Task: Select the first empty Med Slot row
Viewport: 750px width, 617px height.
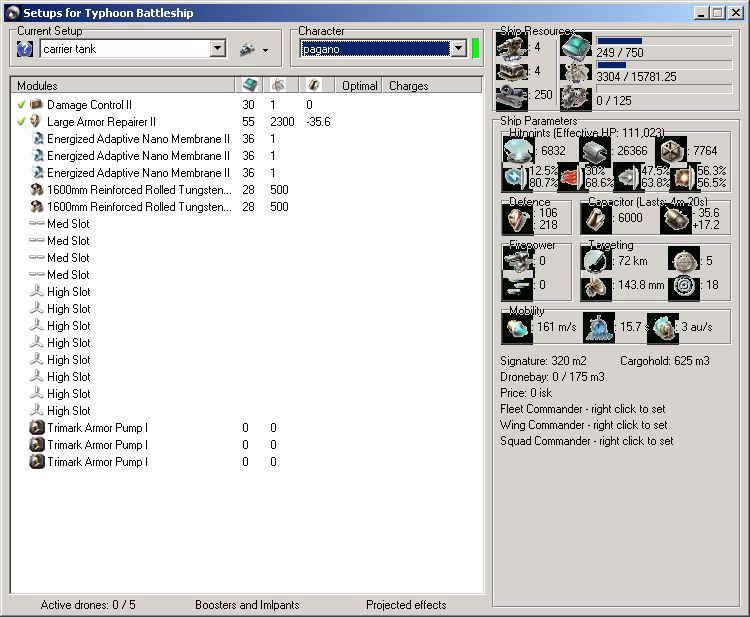Action: coord(68,224)
